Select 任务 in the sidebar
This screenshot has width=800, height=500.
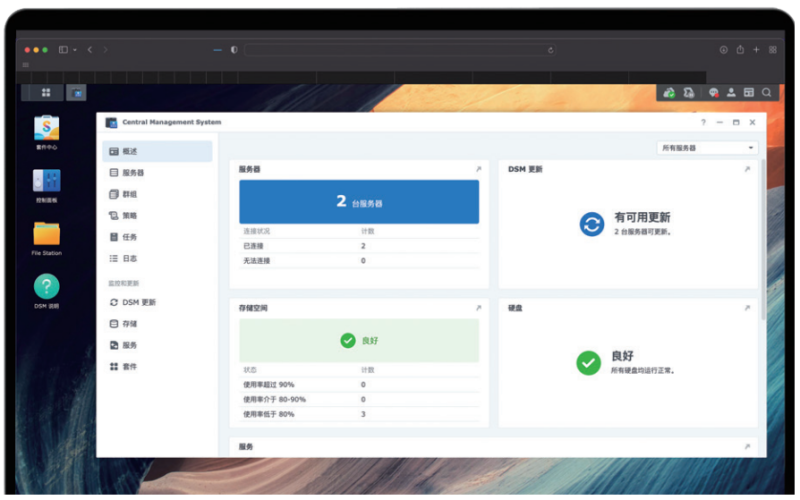157,237
